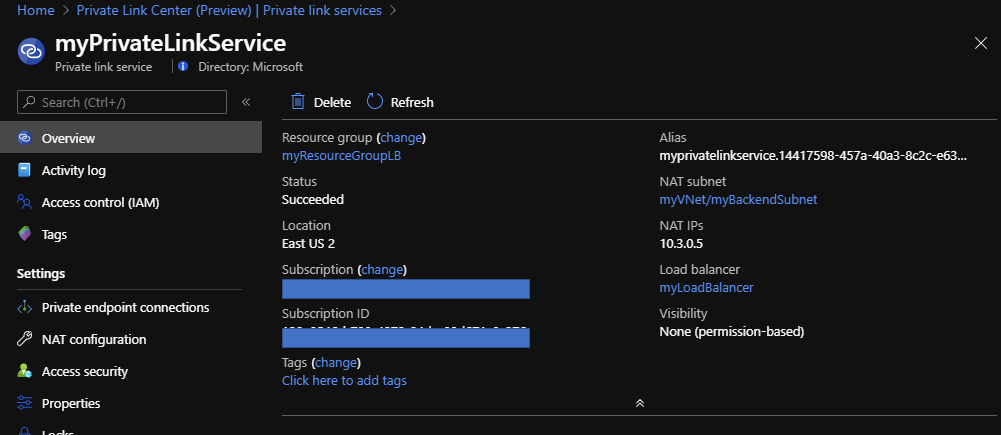Open the Properties menu item
This screenshot has height=435, width=1001.
pyautogui.click(x=131, y=403)
